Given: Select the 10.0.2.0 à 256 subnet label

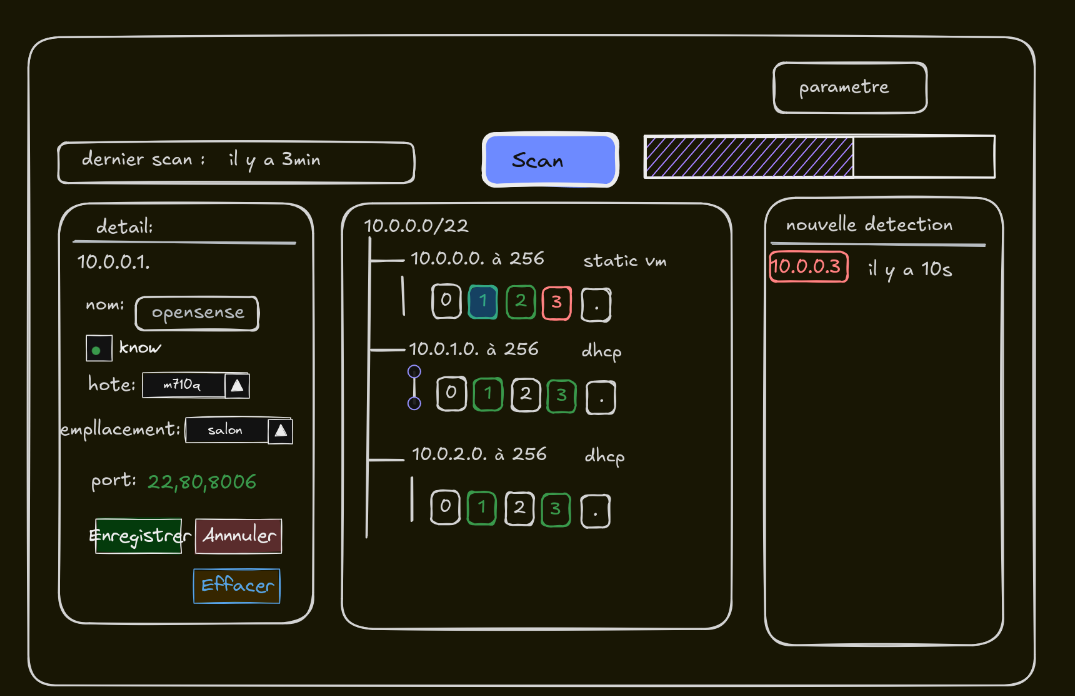Looking at the screenshot, I should click(479, 454).
